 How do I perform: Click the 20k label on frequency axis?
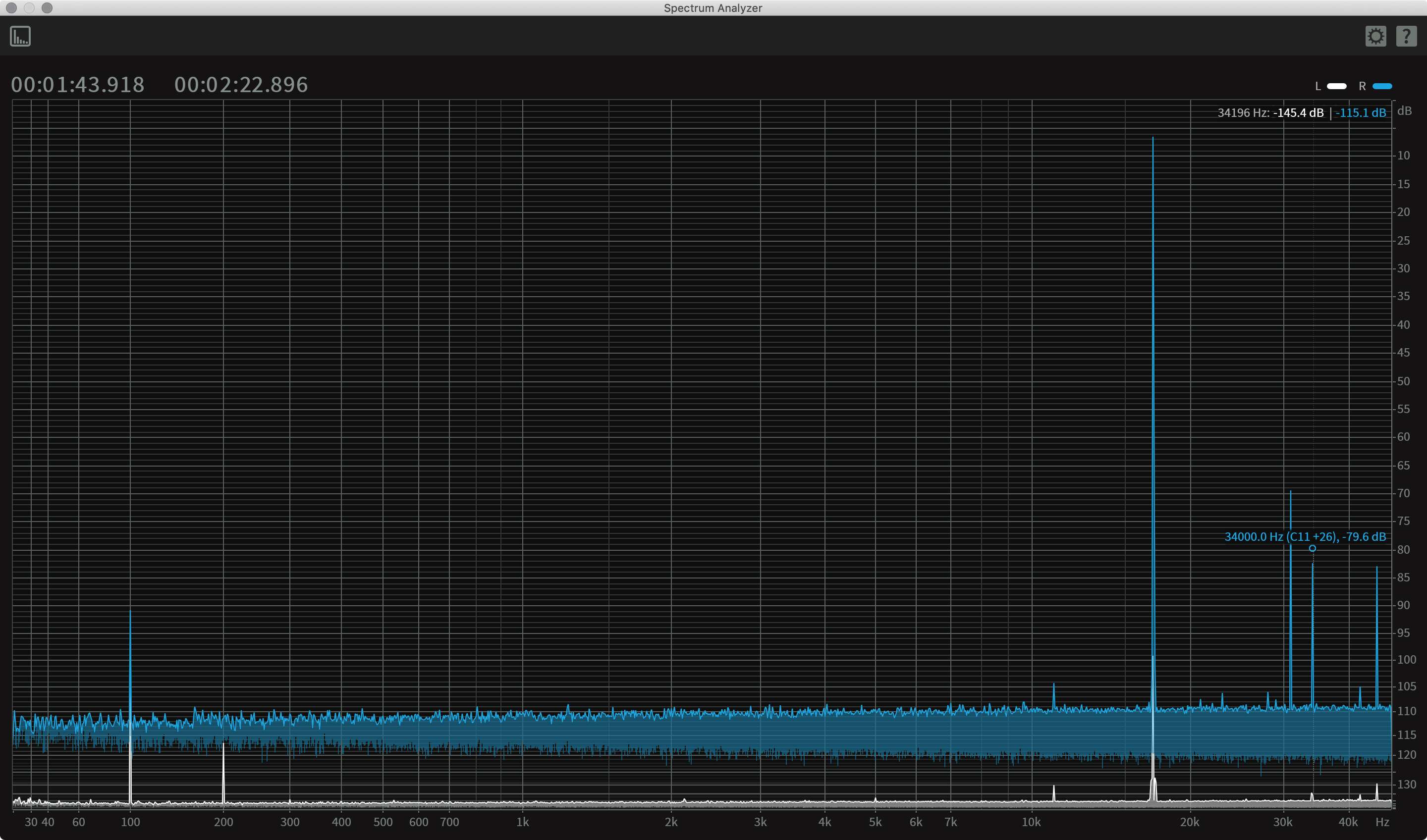pyautogui.click(x=1189, y=822)
